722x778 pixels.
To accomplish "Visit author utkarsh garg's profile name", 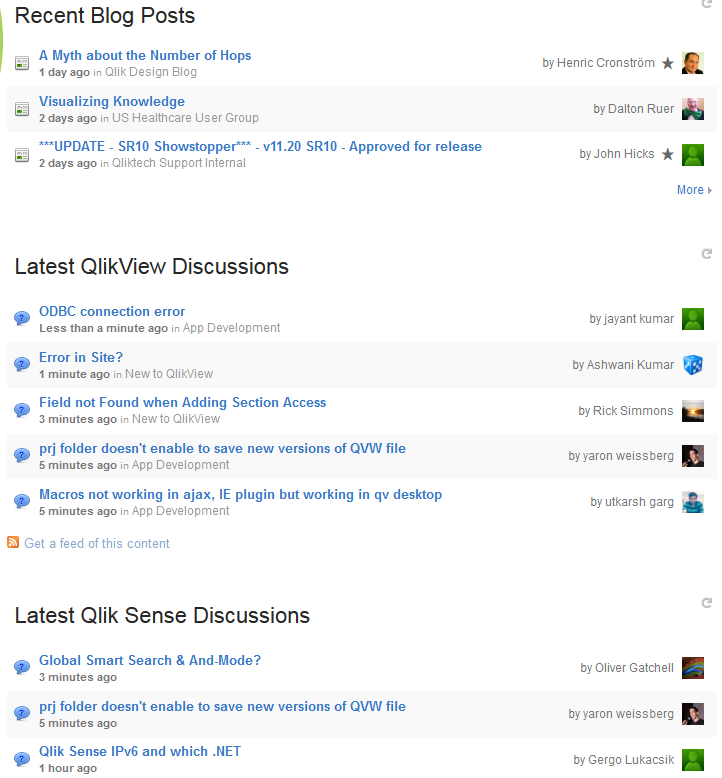I will [639, 502].
